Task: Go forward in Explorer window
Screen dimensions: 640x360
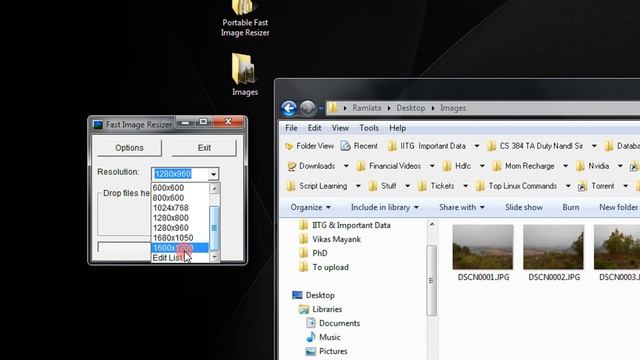Action: 308,108
